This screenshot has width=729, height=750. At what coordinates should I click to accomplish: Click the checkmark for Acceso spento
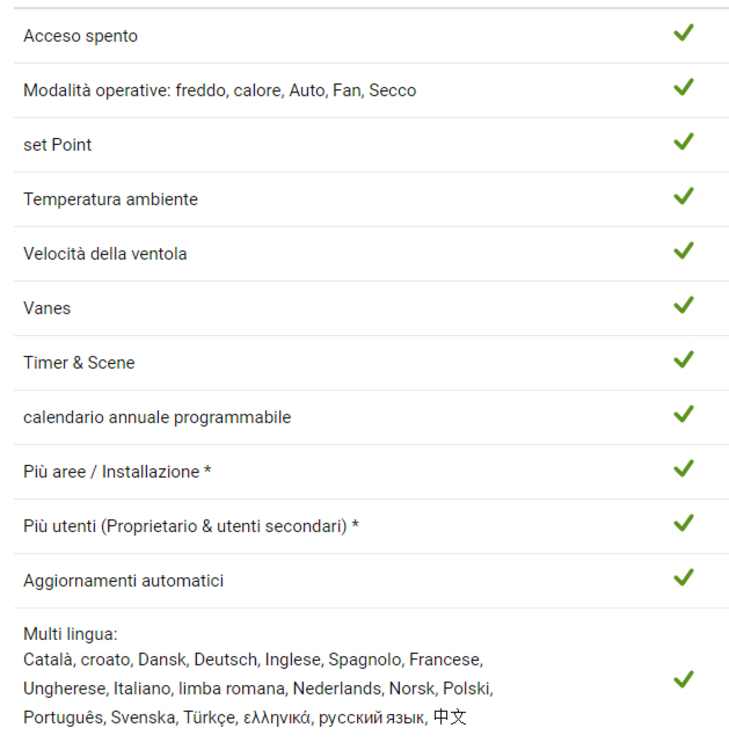pos(683,33)
